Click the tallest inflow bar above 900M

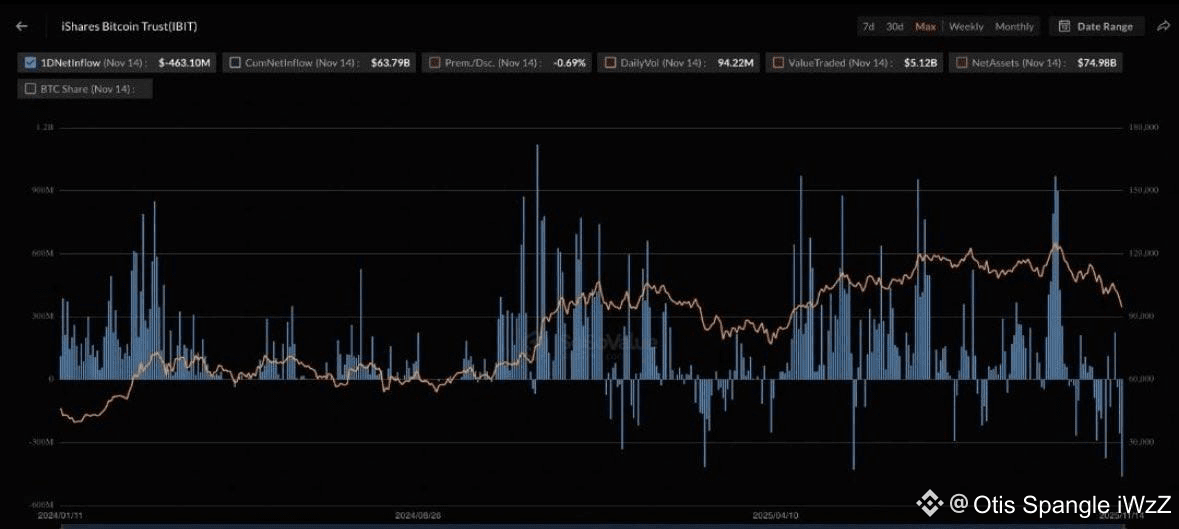537,261
